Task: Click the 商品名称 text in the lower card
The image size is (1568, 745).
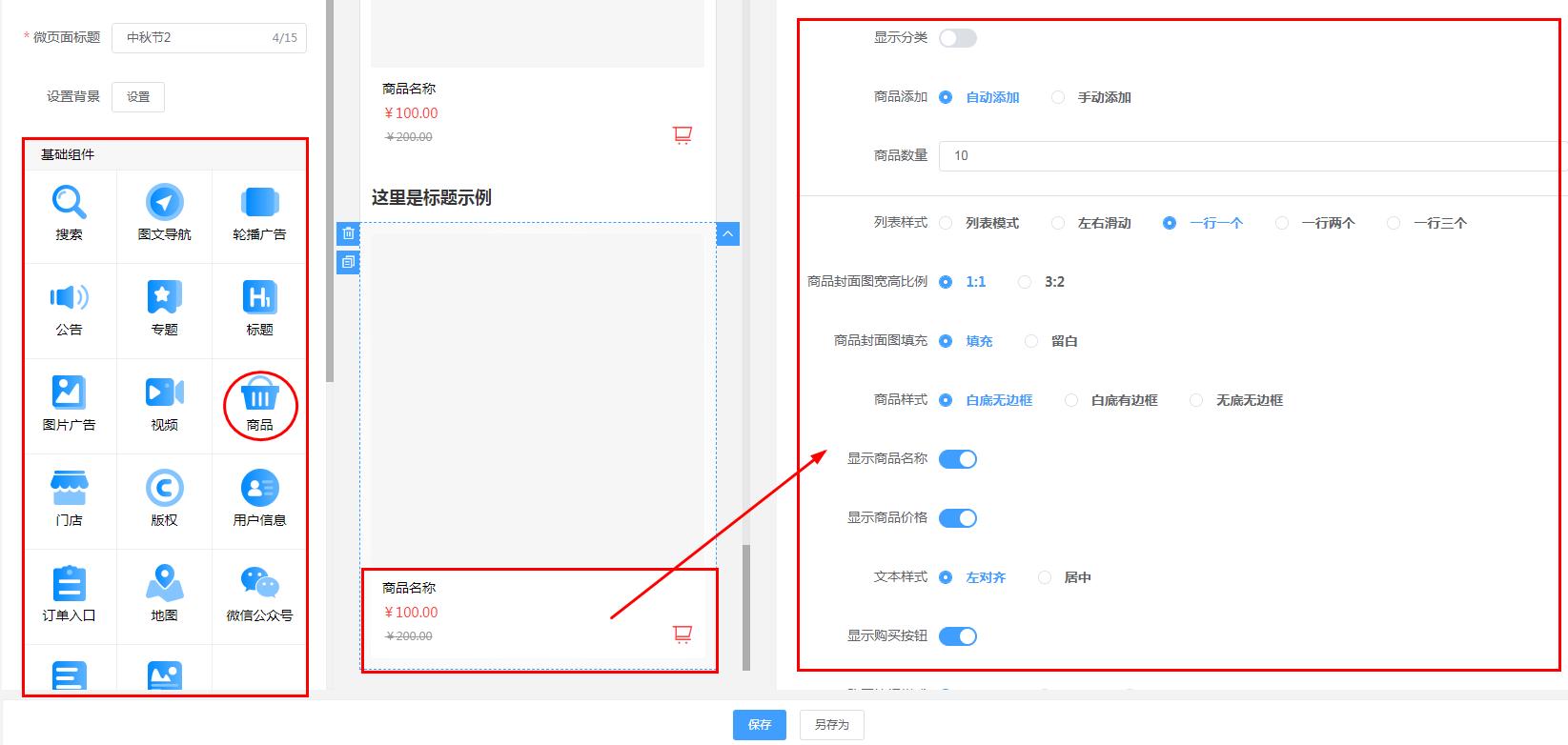Action: (x=409, y=588)
